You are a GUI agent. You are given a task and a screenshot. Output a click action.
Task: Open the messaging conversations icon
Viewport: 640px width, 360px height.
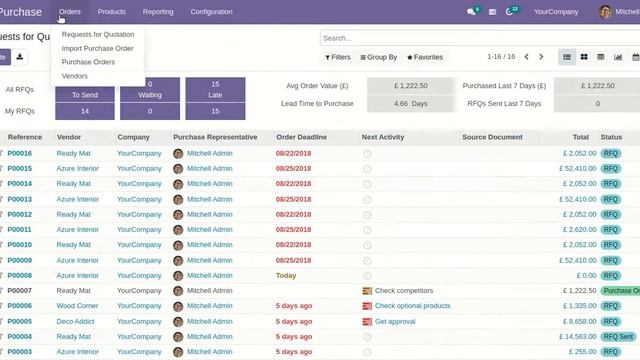point(471,12)
